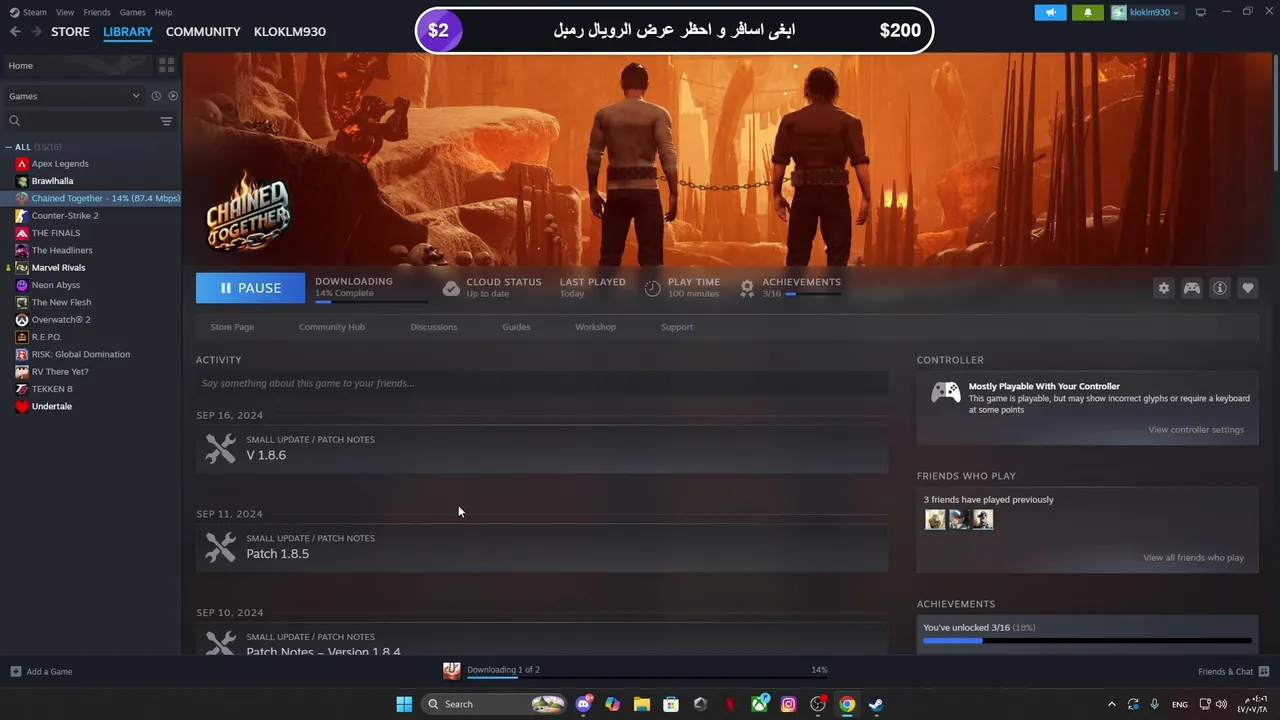Viewport: 1280px width, 720px height.
Task: Go back with the left arrow
Action: (15, 32)
